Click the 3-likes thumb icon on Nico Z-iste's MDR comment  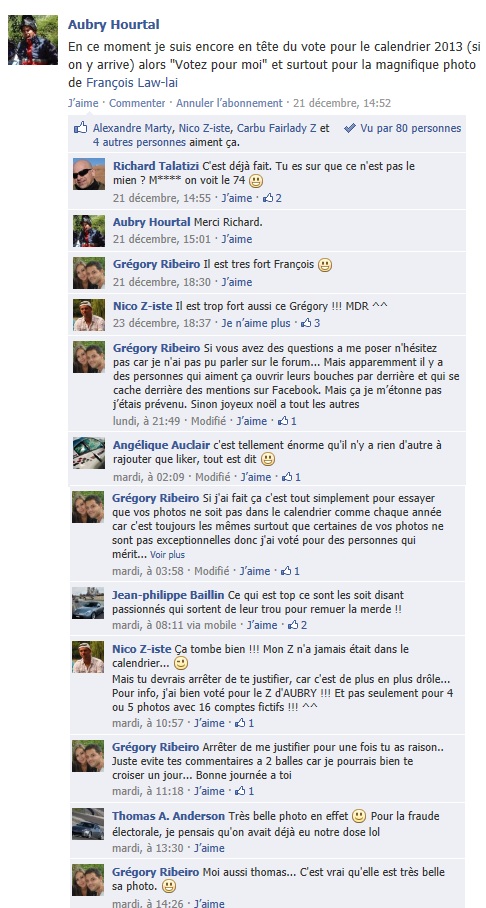[x=306, y=323]
